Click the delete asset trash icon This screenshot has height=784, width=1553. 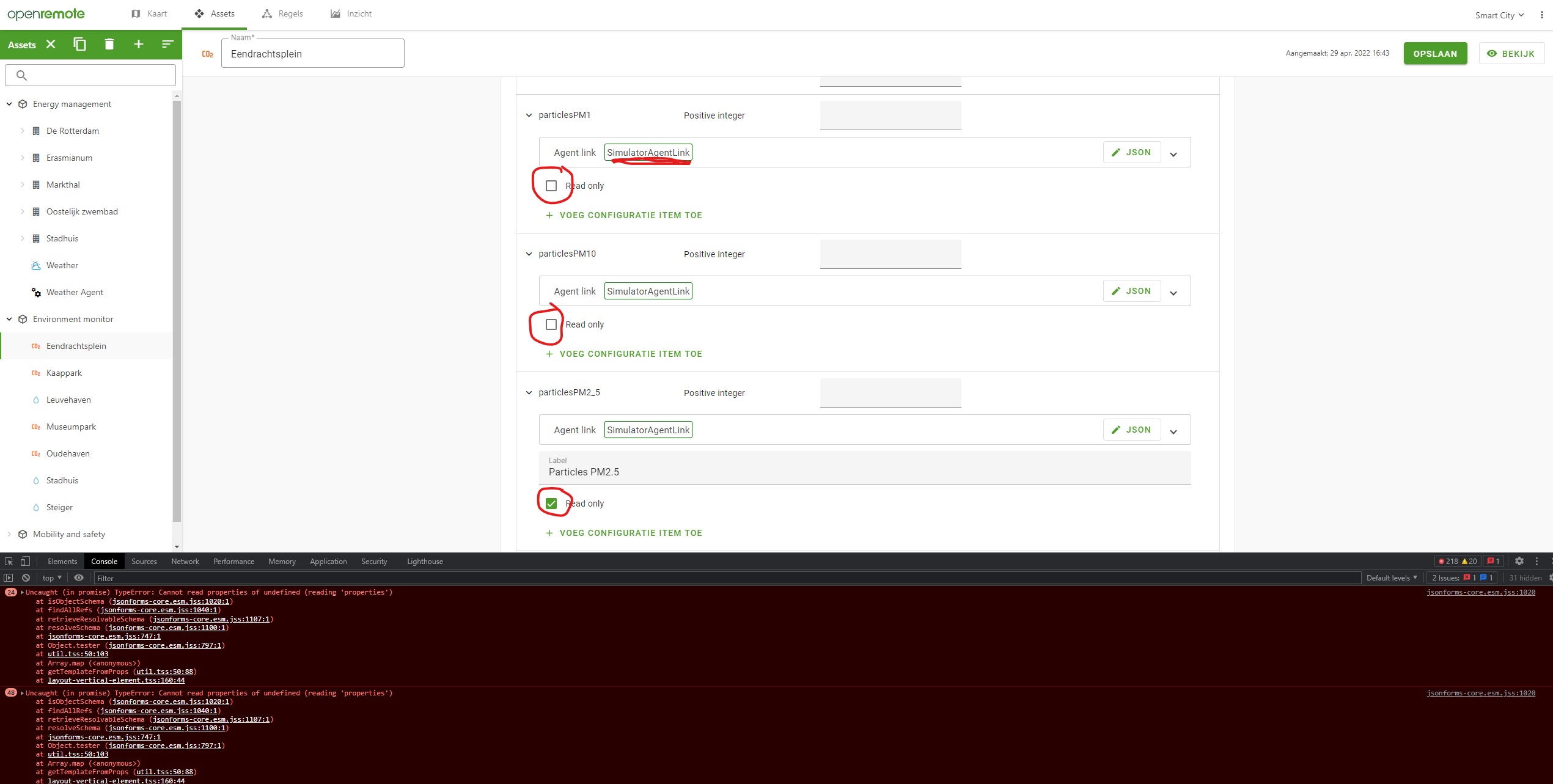point(109,44)
